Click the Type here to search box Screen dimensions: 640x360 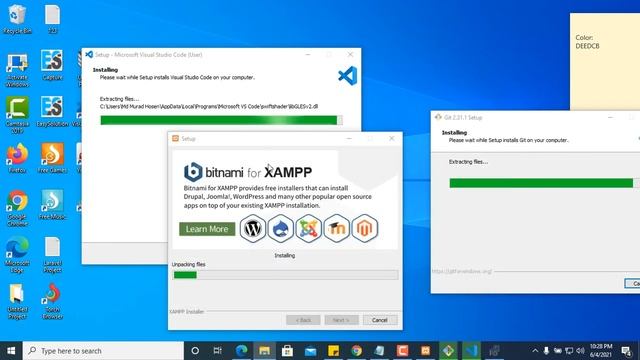[x=103, y=351]
